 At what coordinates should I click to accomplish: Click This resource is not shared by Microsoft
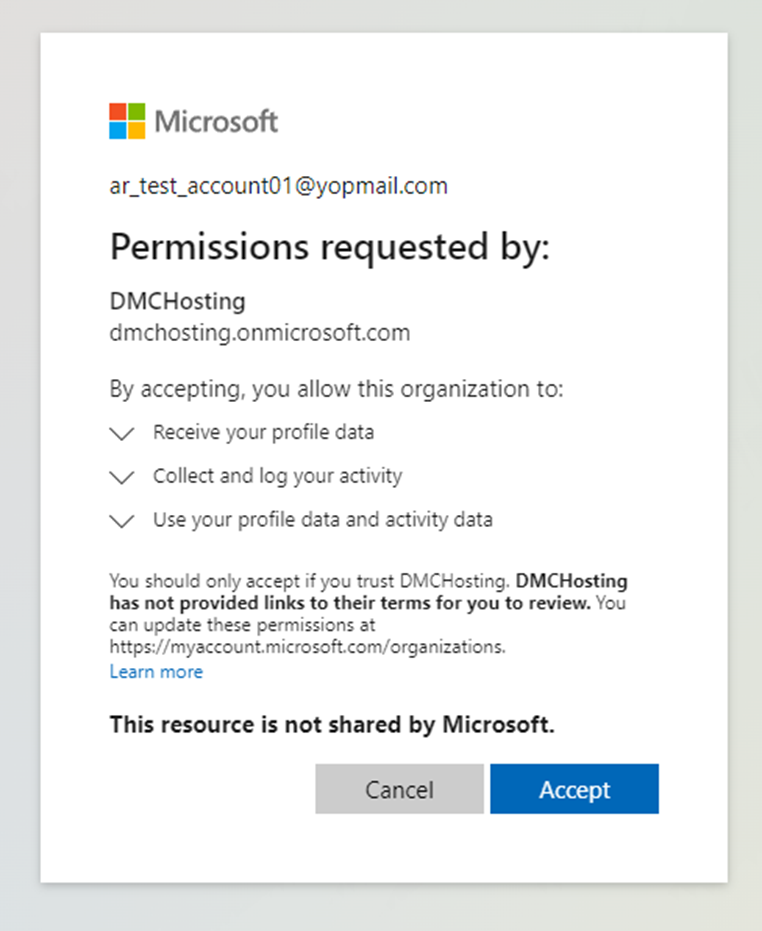(x=331, y=725)
